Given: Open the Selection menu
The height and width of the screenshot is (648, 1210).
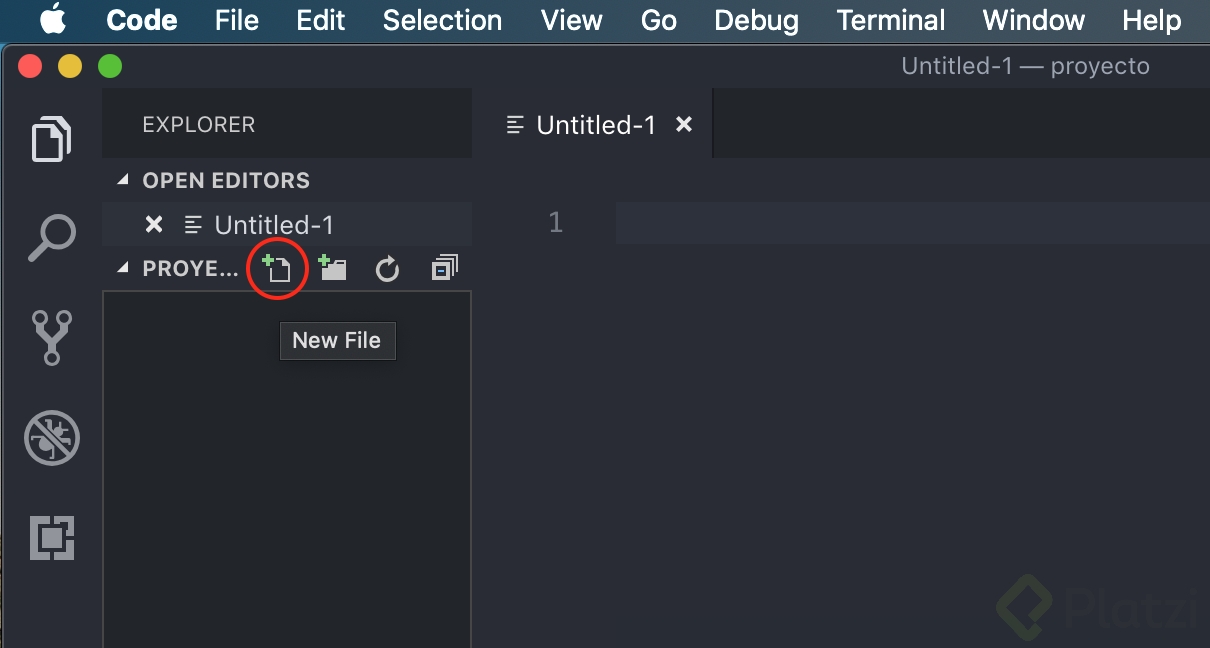Looking at the screenshot, I should (x=442, y=20).
